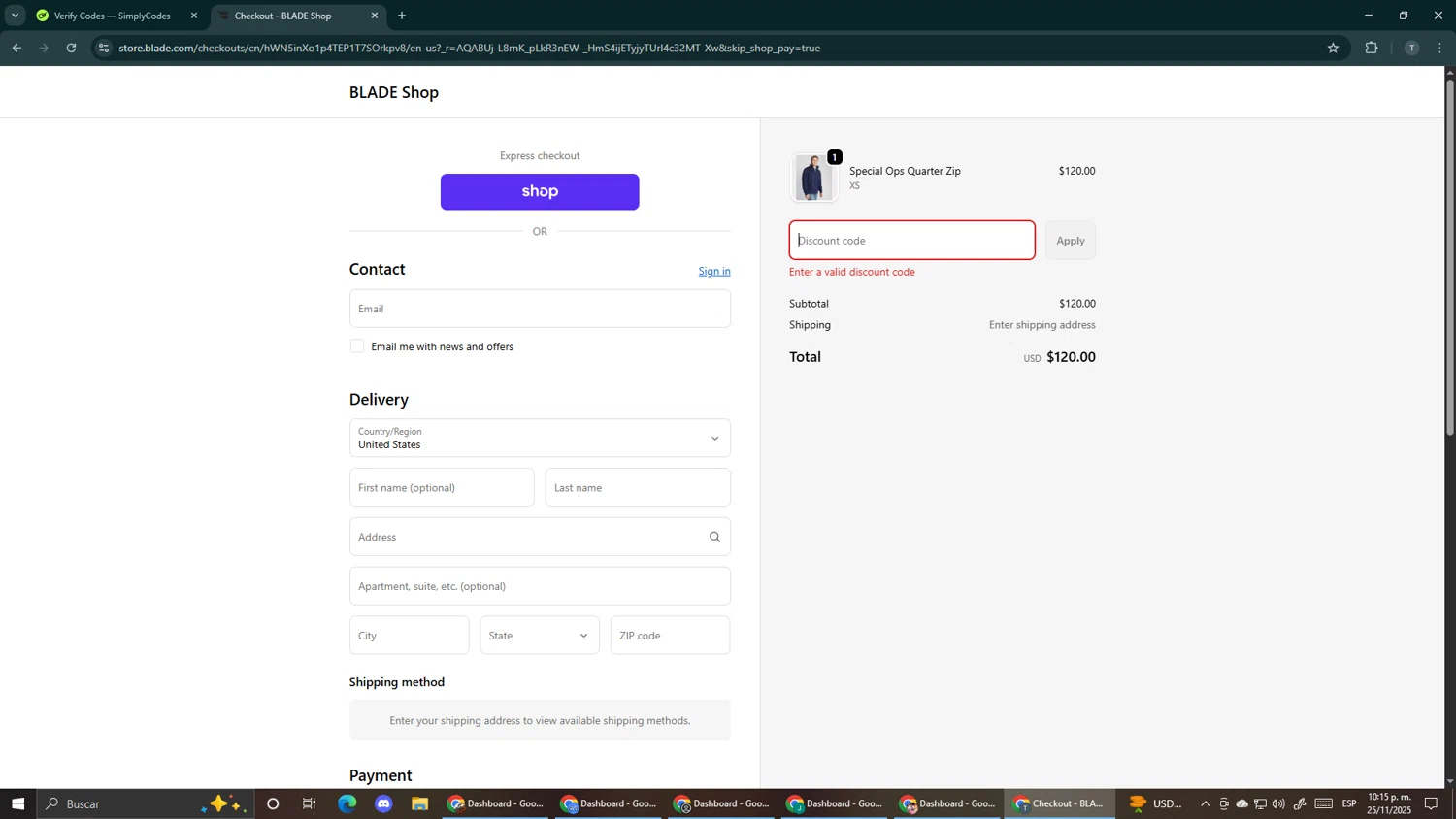Open the taskbar clock and date
The height and width of the screenshot is (819, 1456).
[x=1390, y=803]
